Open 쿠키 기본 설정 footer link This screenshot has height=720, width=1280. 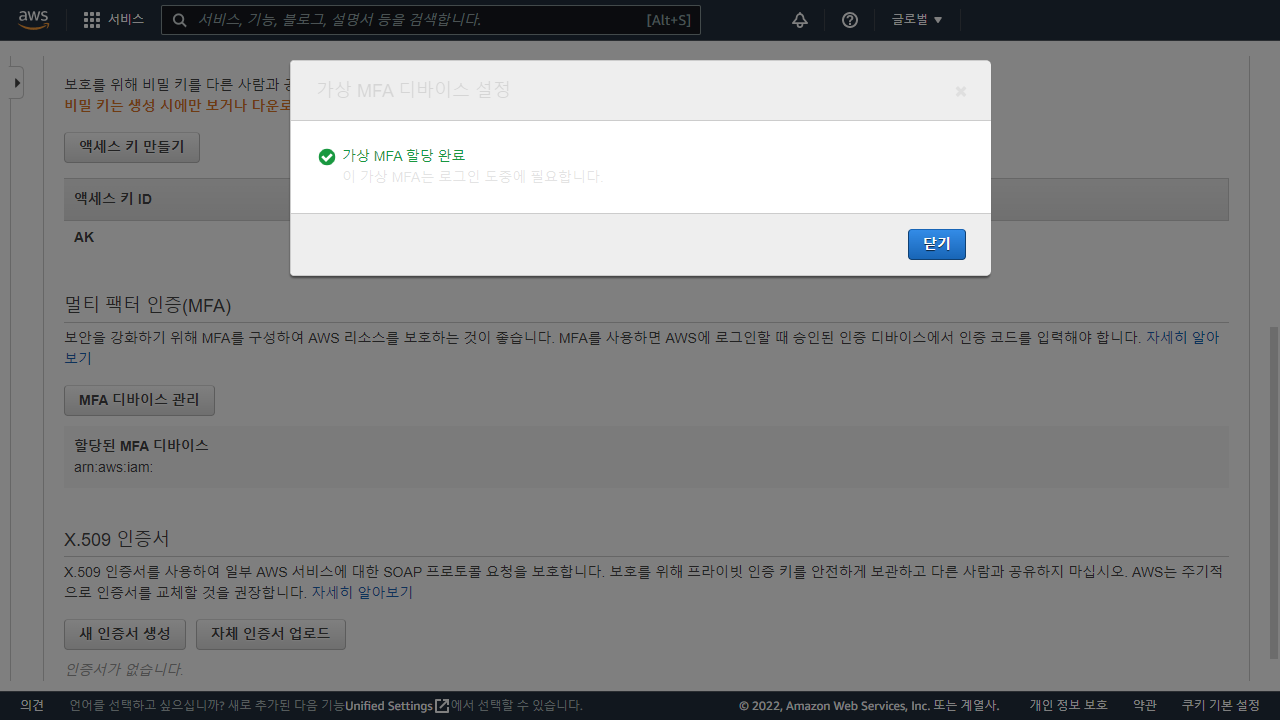click(x=1221, y=706)
